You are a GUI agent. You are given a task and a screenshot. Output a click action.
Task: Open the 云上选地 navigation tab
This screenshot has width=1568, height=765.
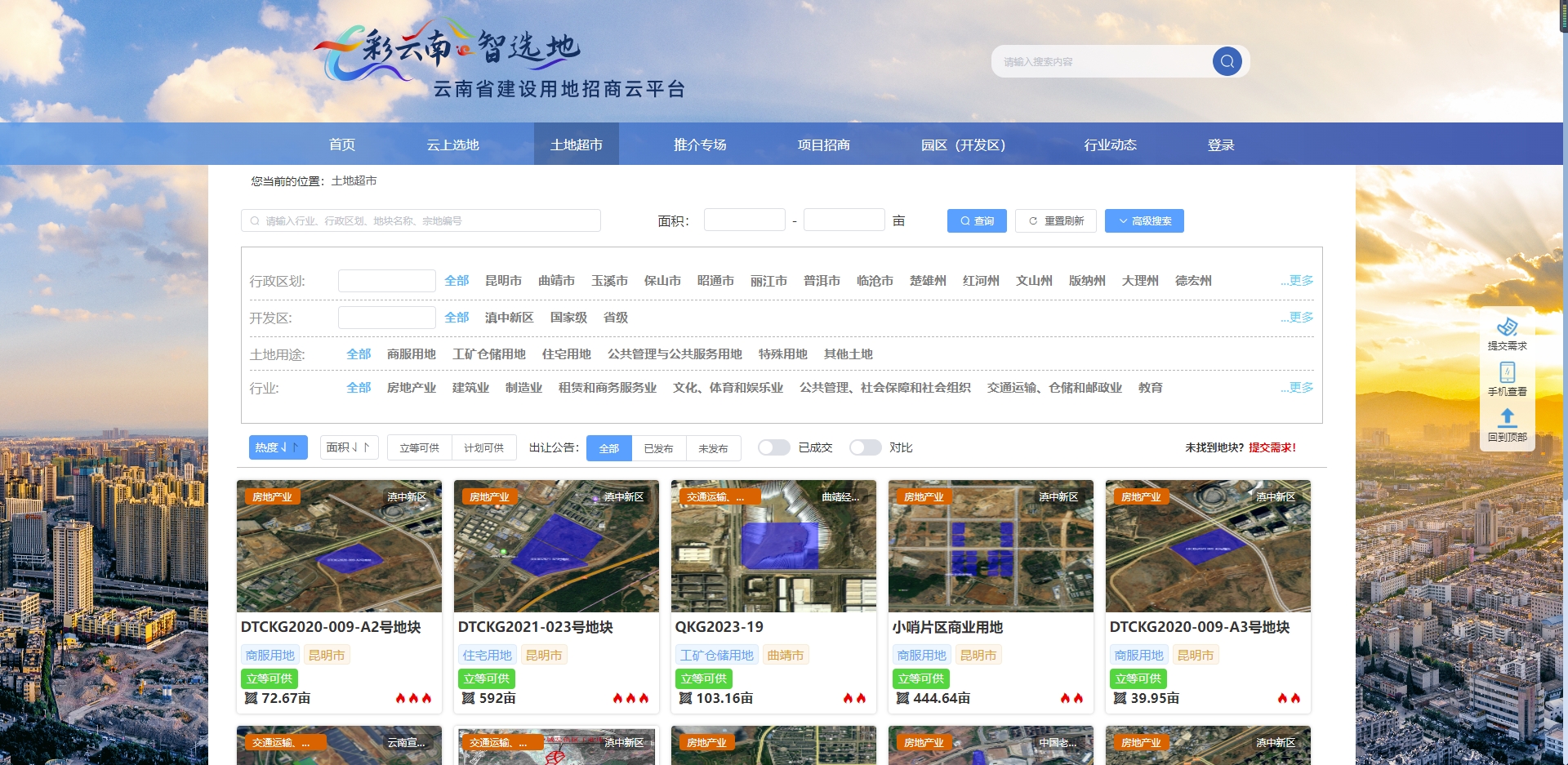coord(452,145)
